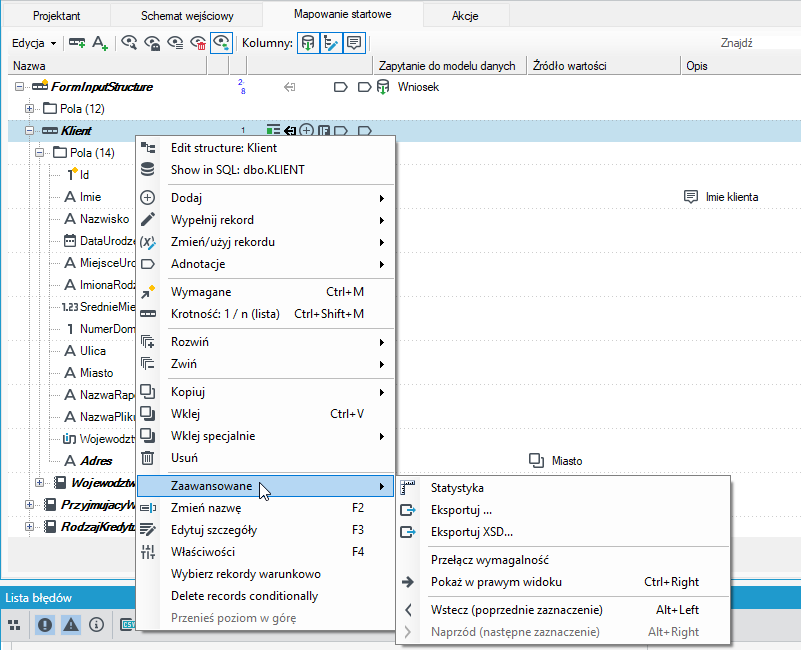Click the Wniosek database query icon

pos(383,87)
